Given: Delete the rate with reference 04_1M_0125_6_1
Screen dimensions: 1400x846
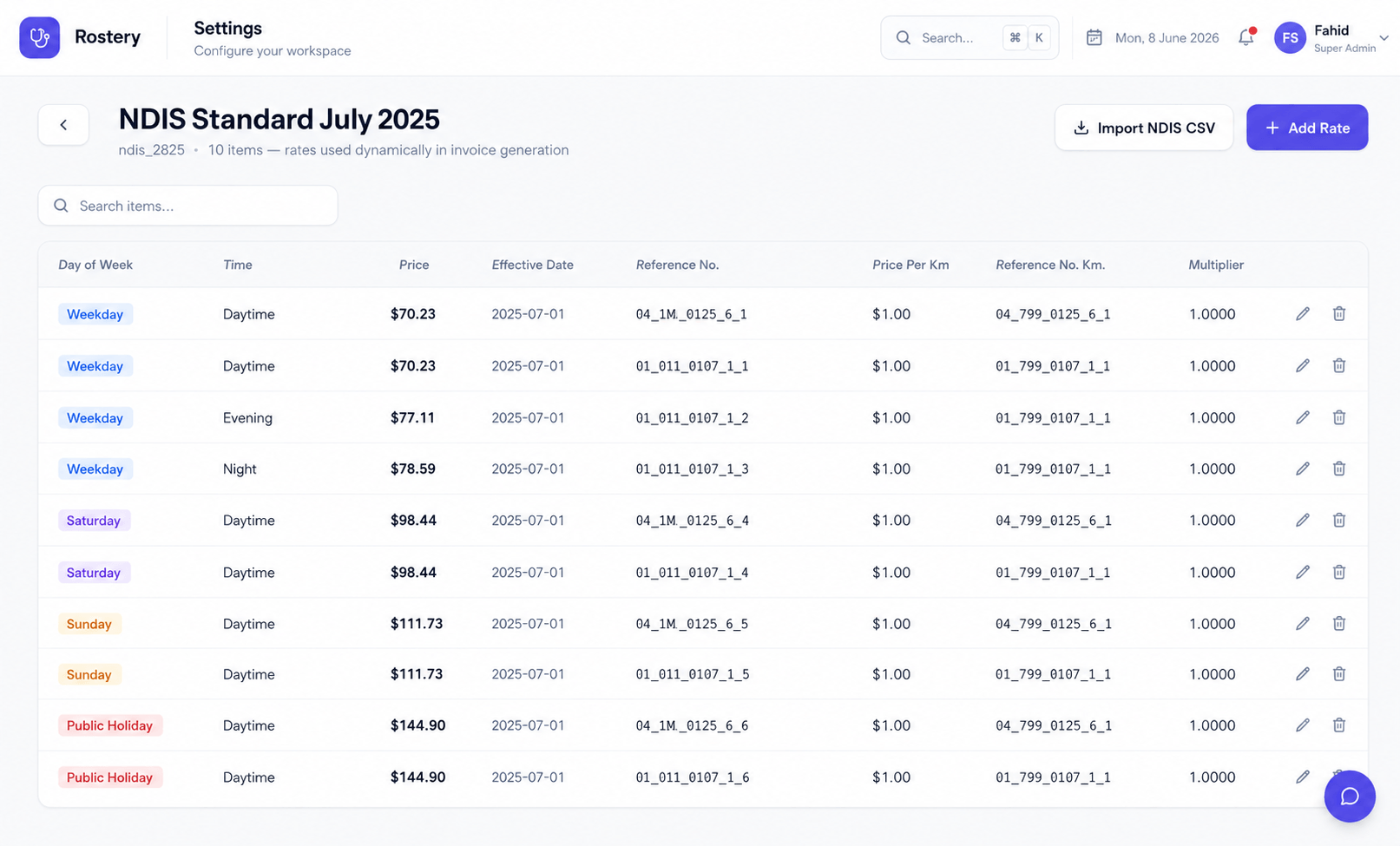Looking at the screenshot, I should click(1339, 313).
